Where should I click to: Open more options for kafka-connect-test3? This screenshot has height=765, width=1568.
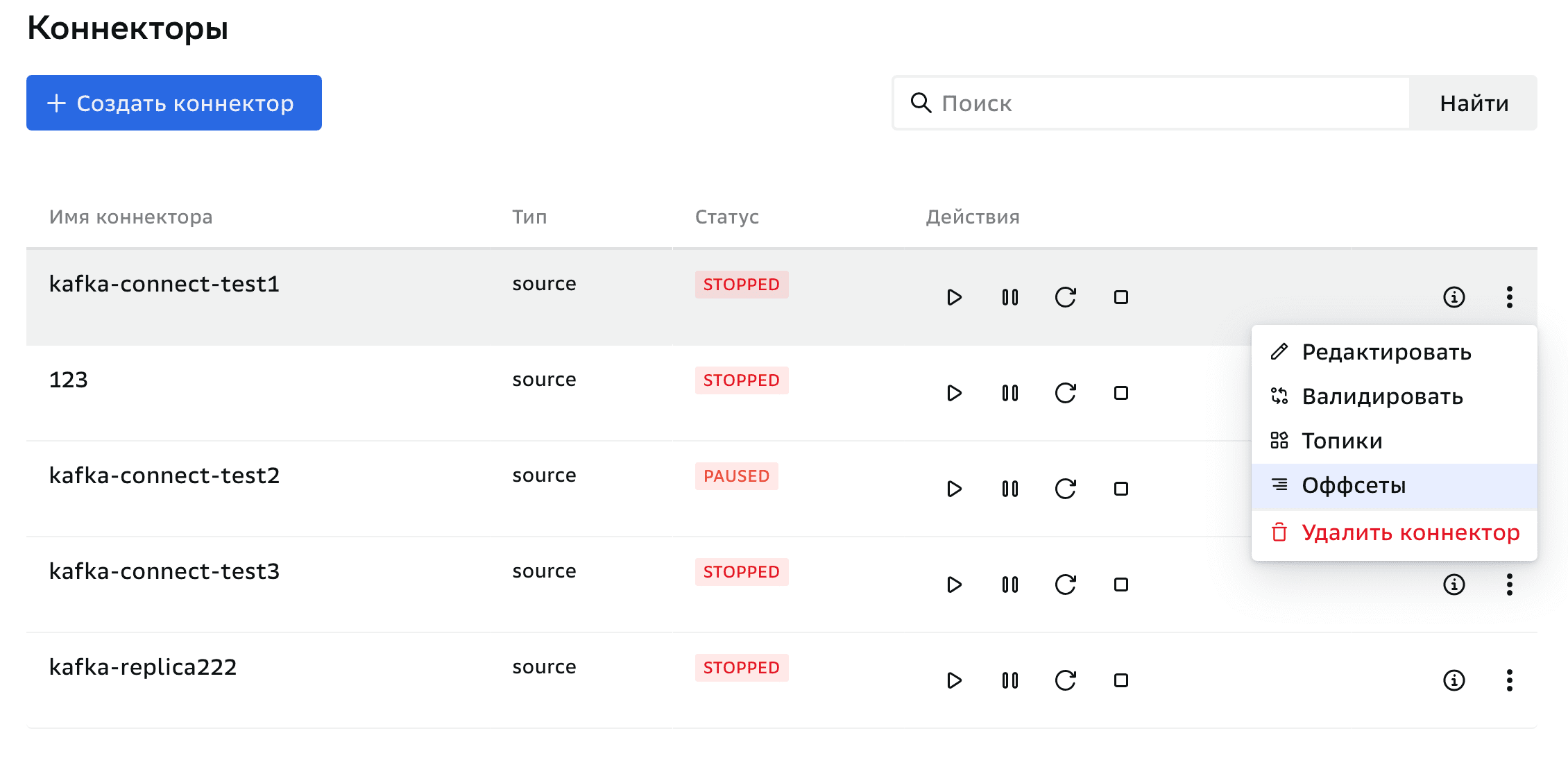pyautogui.click(x=1509, y=585)
